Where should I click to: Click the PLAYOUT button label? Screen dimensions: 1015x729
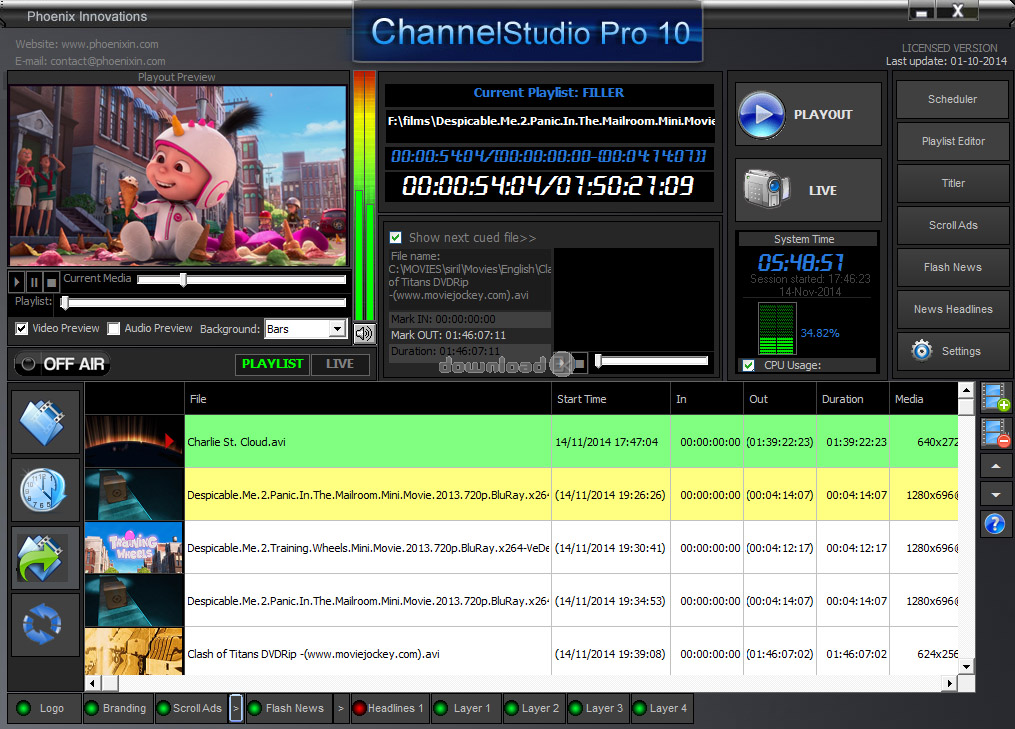click(823, 115)
